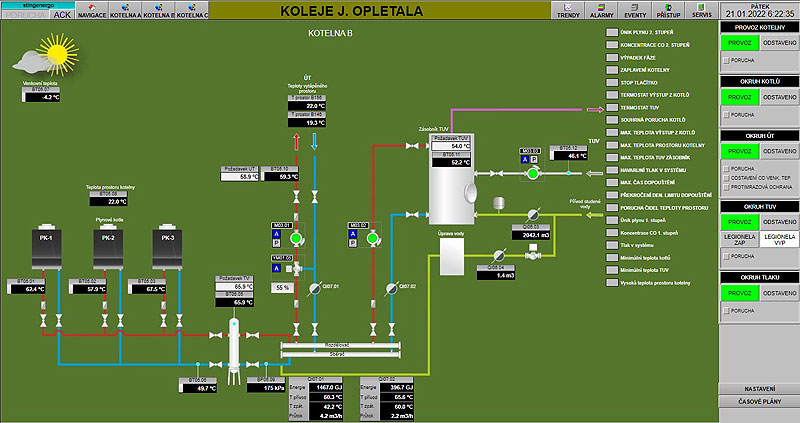The image size is (800, 423).
Task: Click the PK-2 gas boiler
Action: pyautogui.click(x=108, y=246)
